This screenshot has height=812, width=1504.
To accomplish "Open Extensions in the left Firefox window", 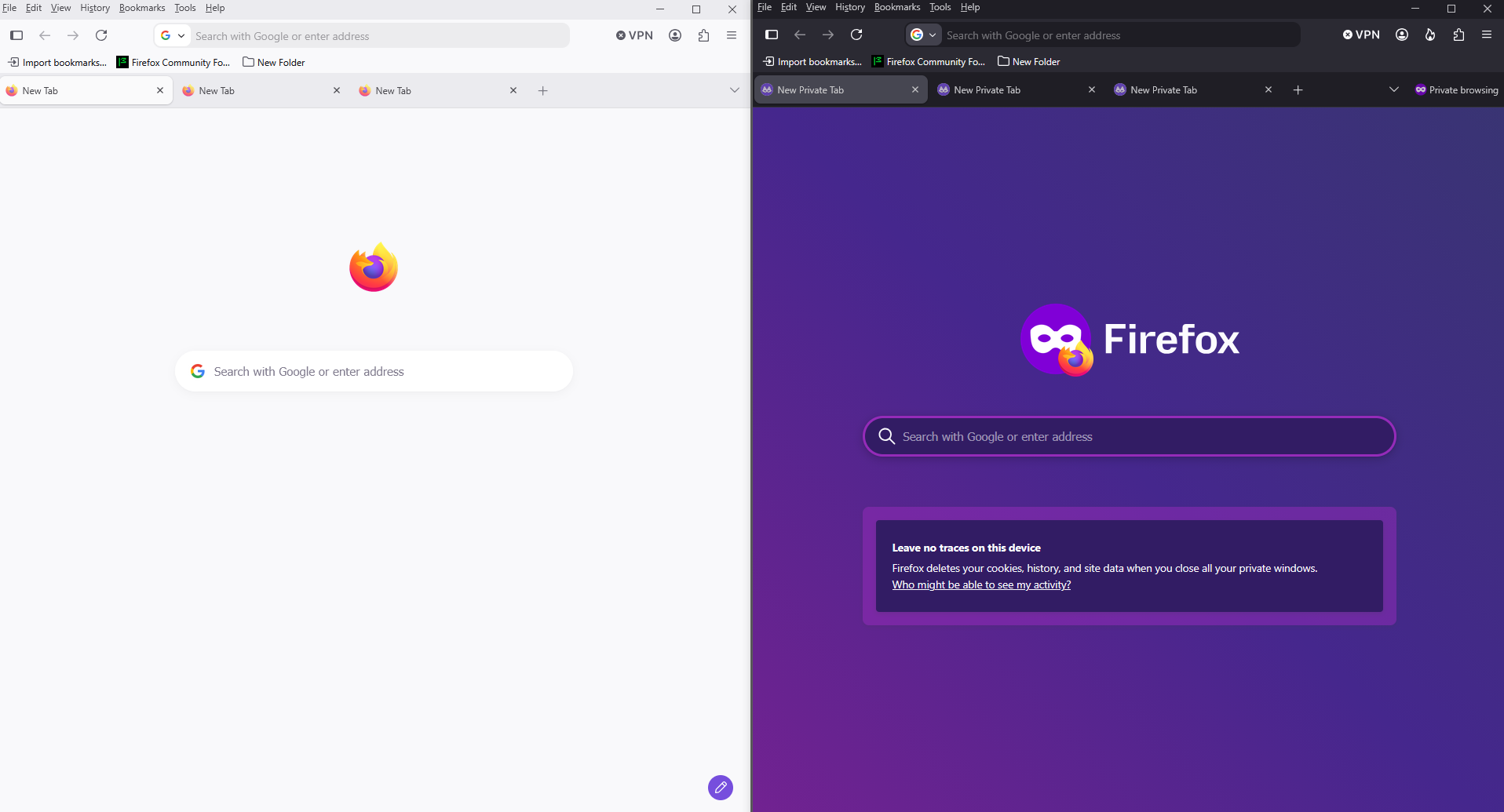I will (703, 35).
